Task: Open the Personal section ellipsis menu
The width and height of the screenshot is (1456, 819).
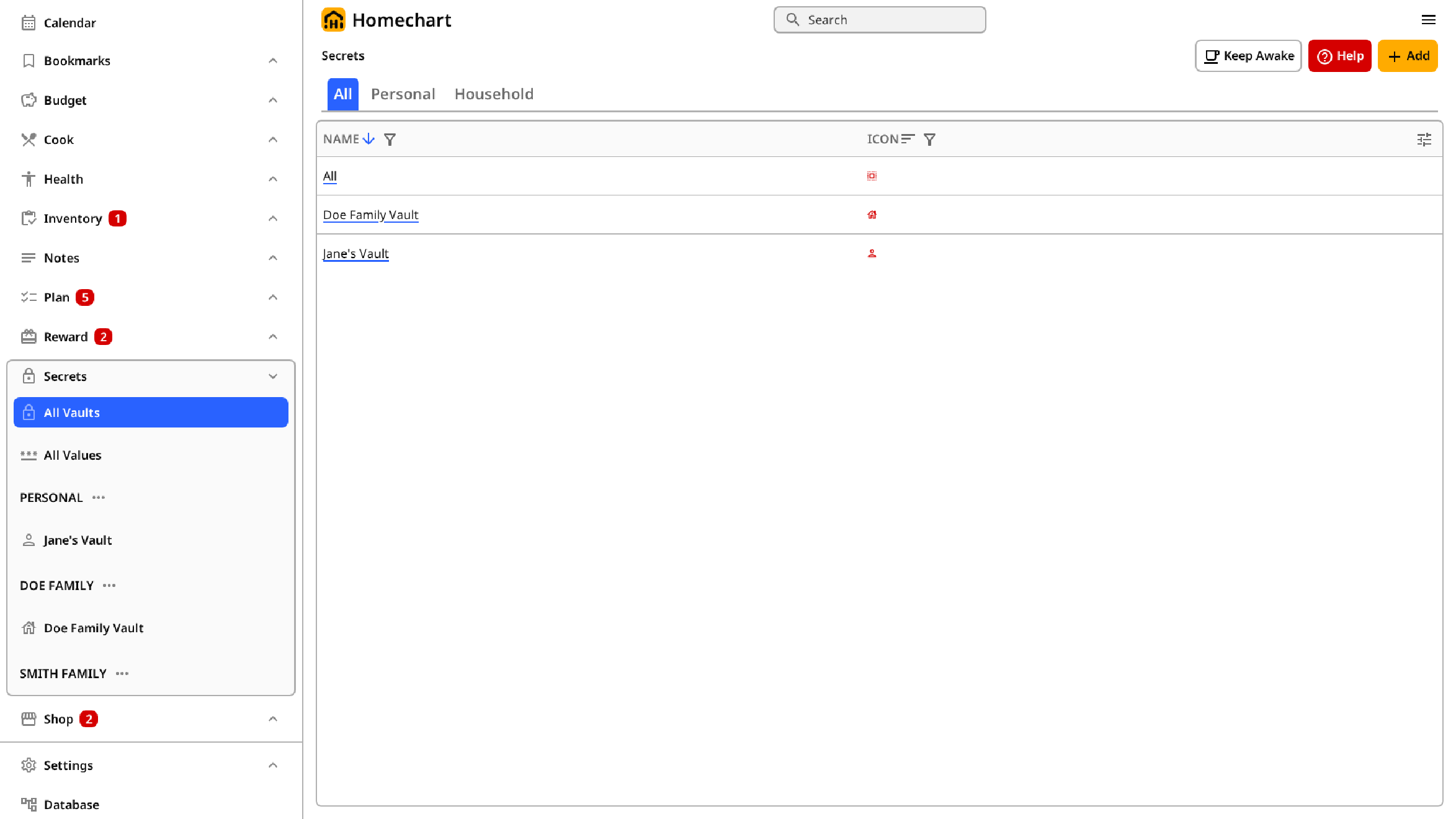Action: (99, 498)
